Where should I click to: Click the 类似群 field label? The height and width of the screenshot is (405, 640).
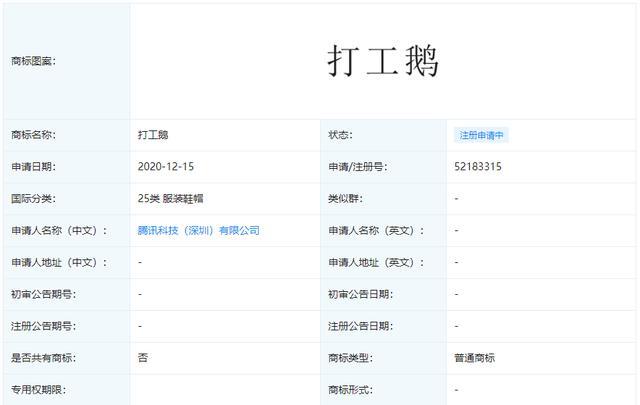(346, 198)
